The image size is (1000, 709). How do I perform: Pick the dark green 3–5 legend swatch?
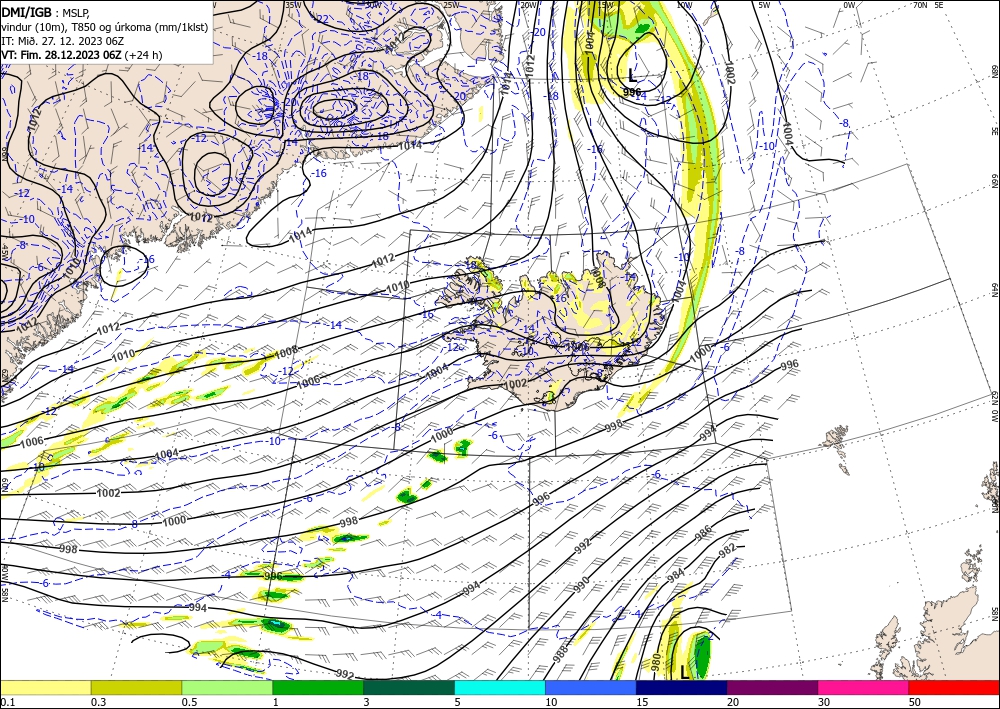pyautogui.click(x=409, y=687)
